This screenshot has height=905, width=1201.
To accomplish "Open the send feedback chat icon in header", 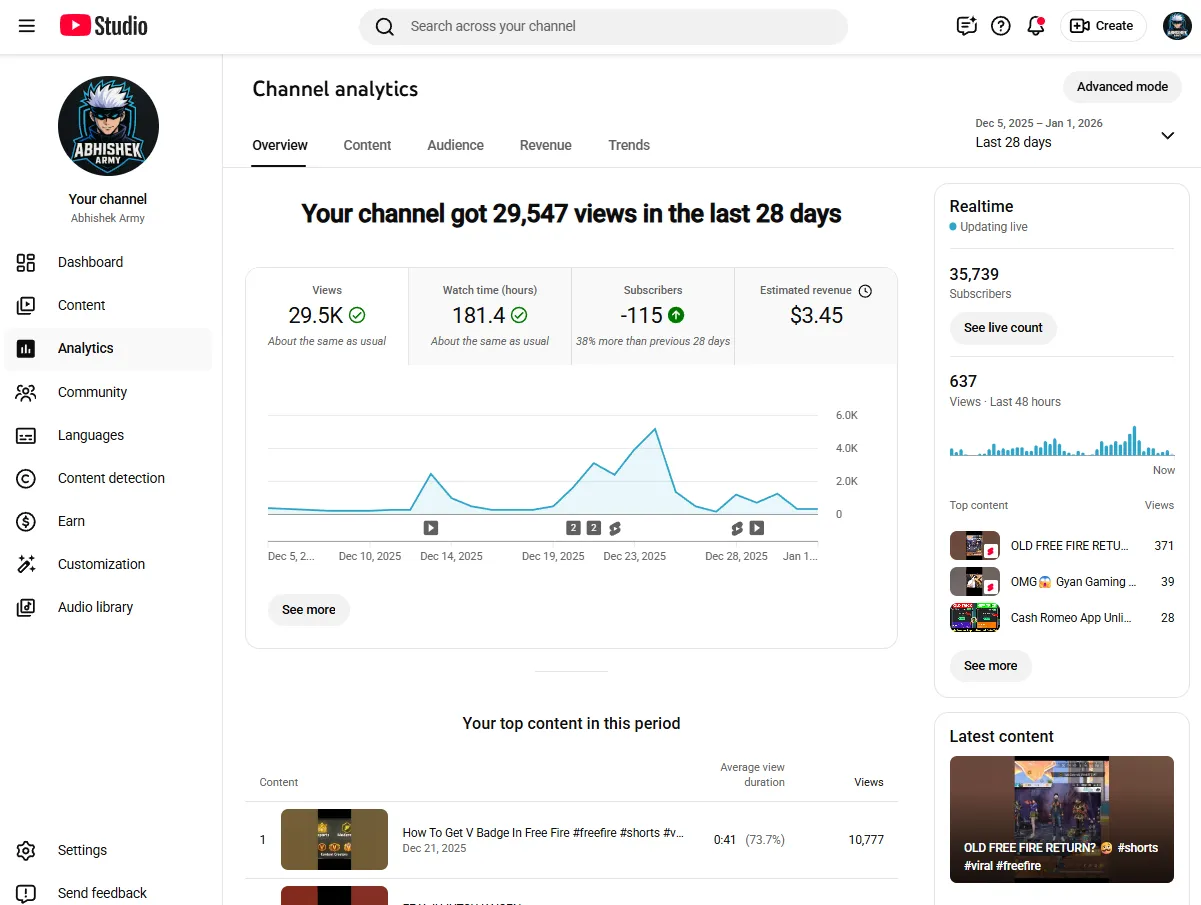I will click(966, 26).
